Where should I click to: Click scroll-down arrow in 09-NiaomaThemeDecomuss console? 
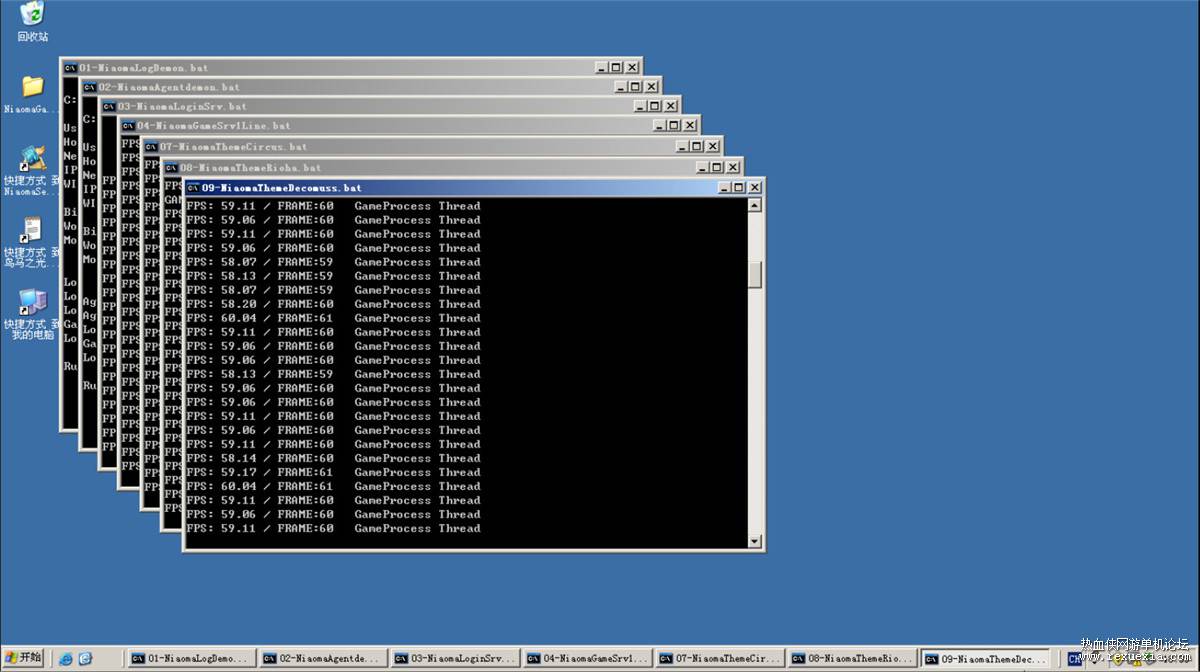tap(754, 541)
